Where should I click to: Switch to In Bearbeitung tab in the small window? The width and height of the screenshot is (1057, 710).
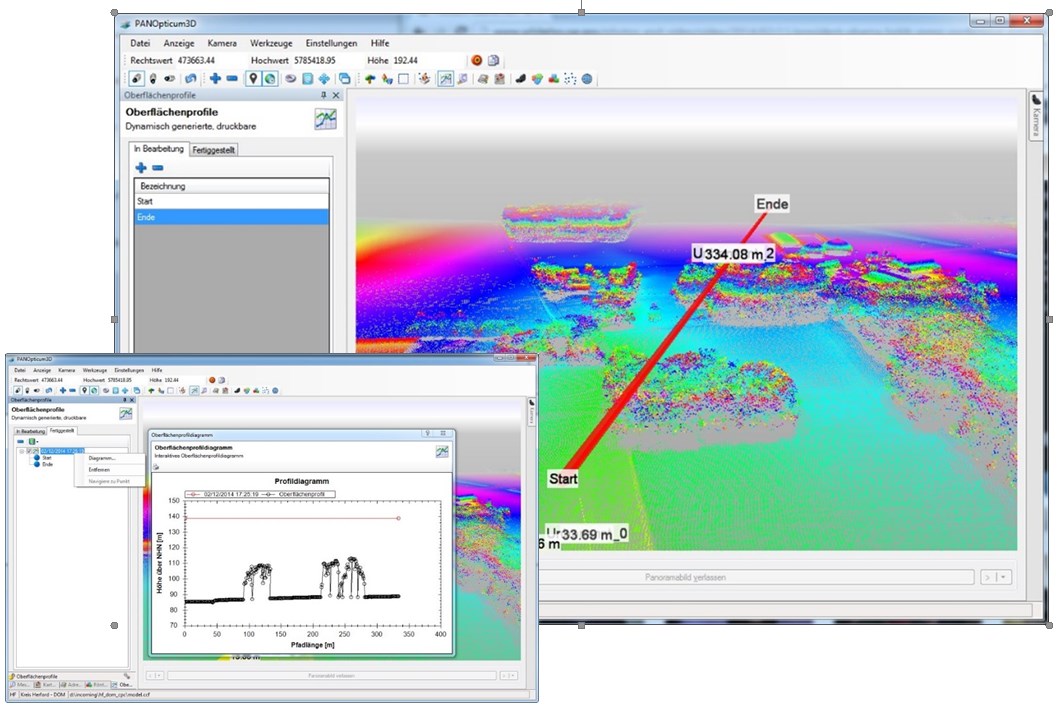click(30, 432)
